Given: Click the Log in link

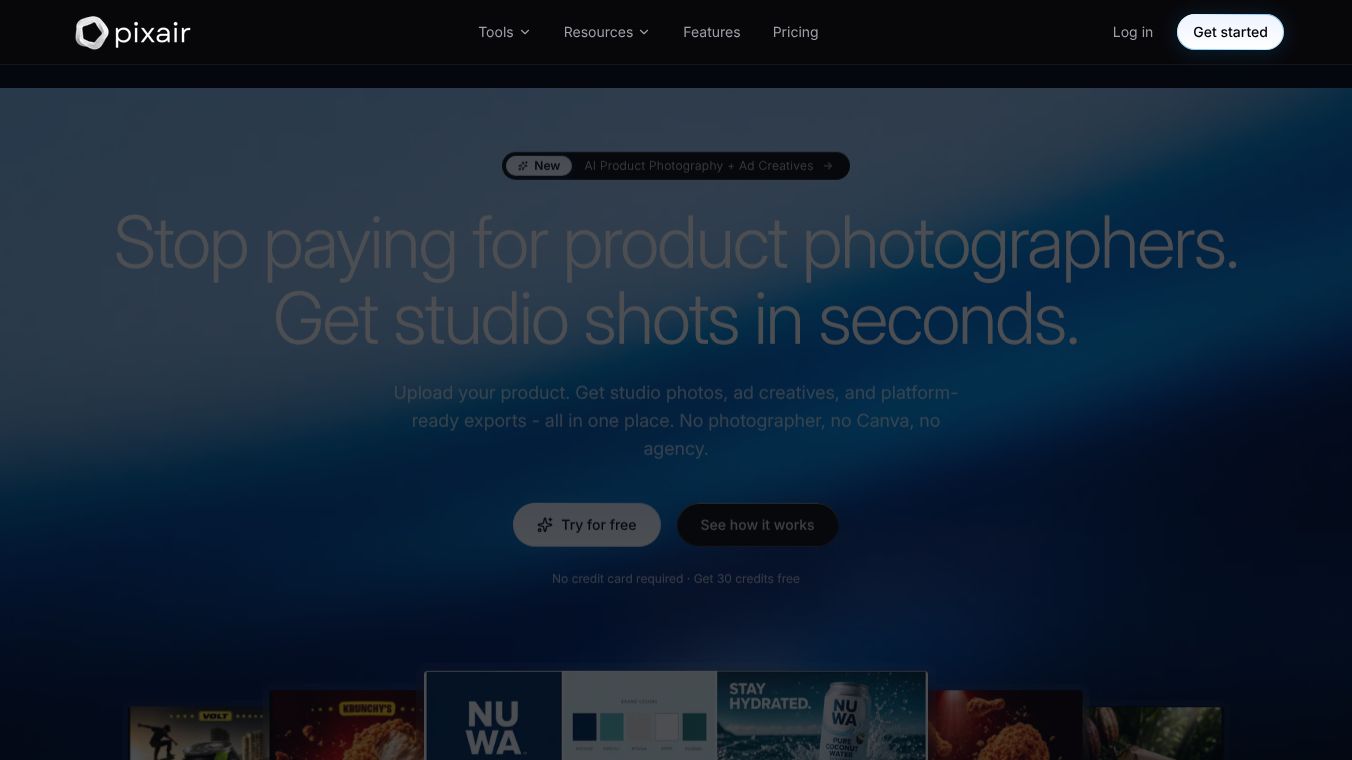Looking at the screenshot, I should point(1133,32).
